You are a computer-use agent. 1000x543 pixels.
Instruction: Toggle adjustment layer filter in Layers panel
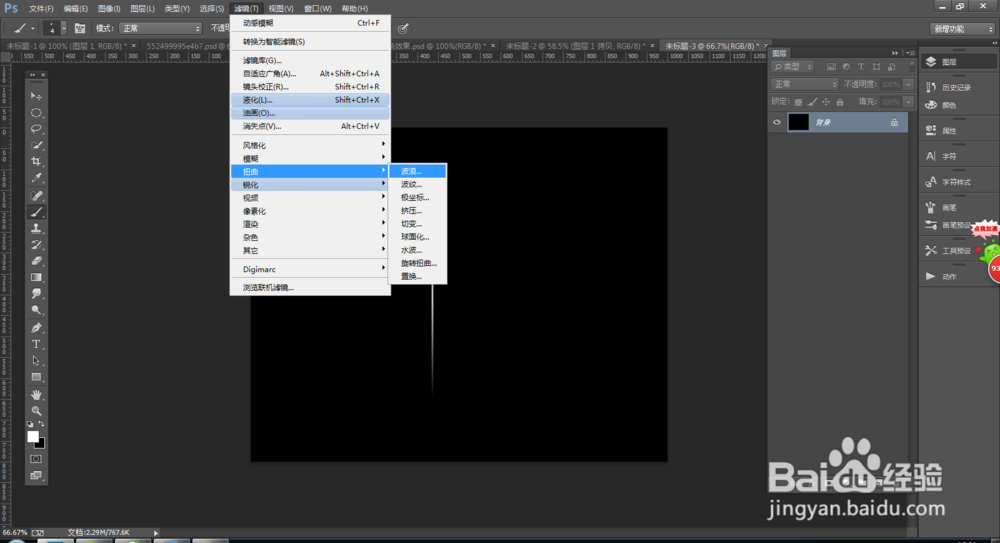point(846,66)
